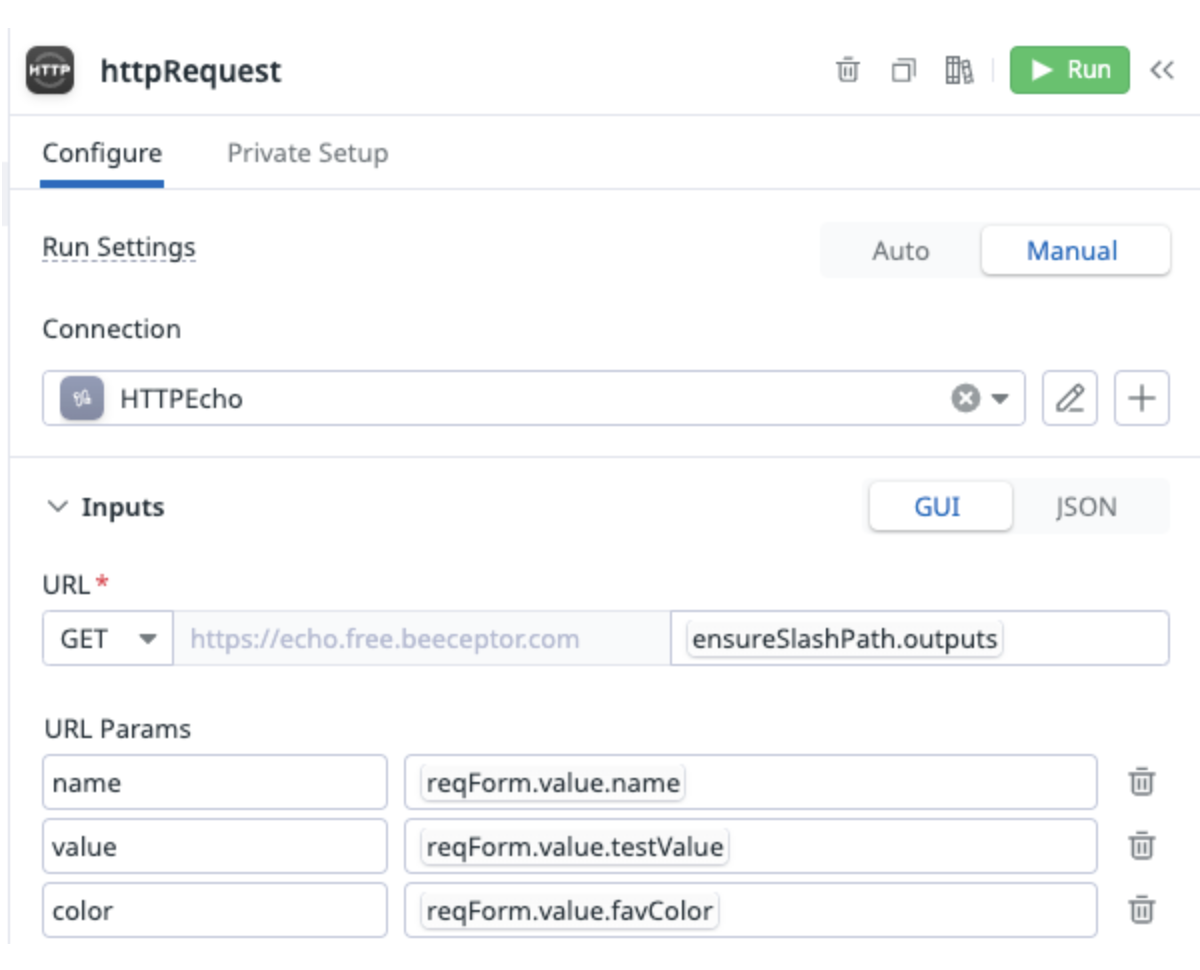The height and width of the screenshot is (970, 1200).
Task: Open the library icon next to Run
Action: point(957,70)
